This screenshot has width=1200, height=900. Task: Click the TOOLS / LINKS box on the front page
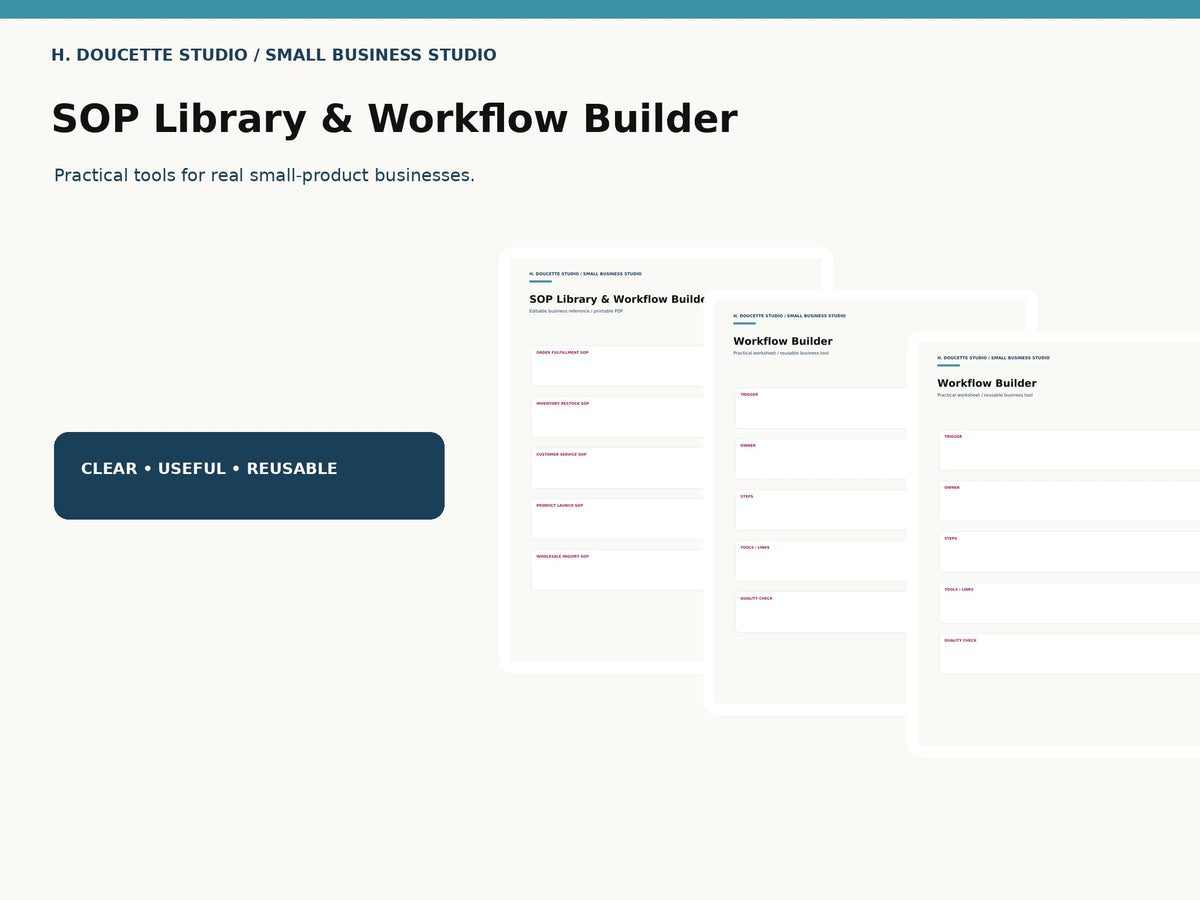(x=1070, y=603)
